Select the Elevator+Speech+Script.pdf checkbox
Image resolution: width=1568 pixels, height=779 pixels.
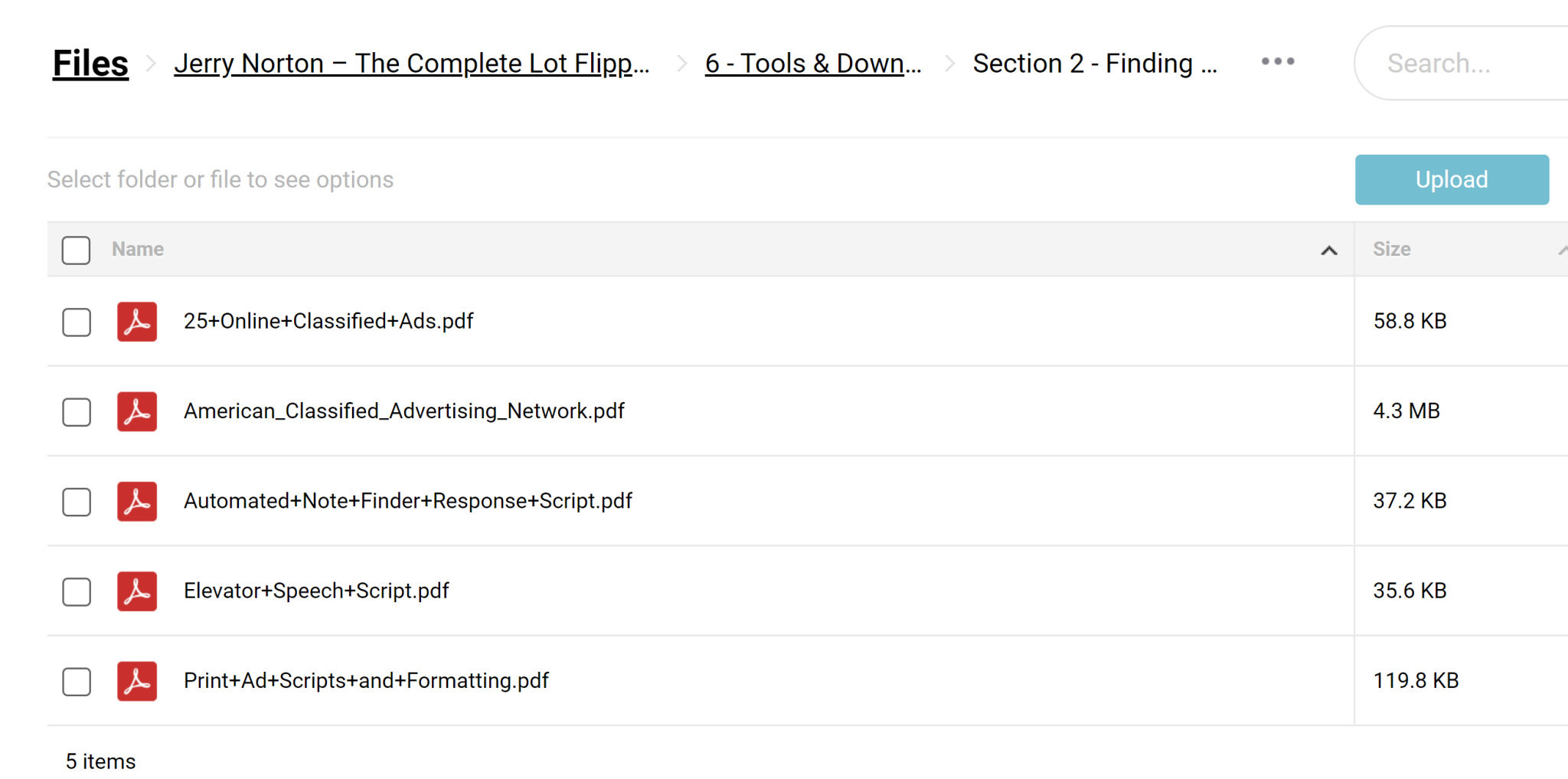coord(77,592)
